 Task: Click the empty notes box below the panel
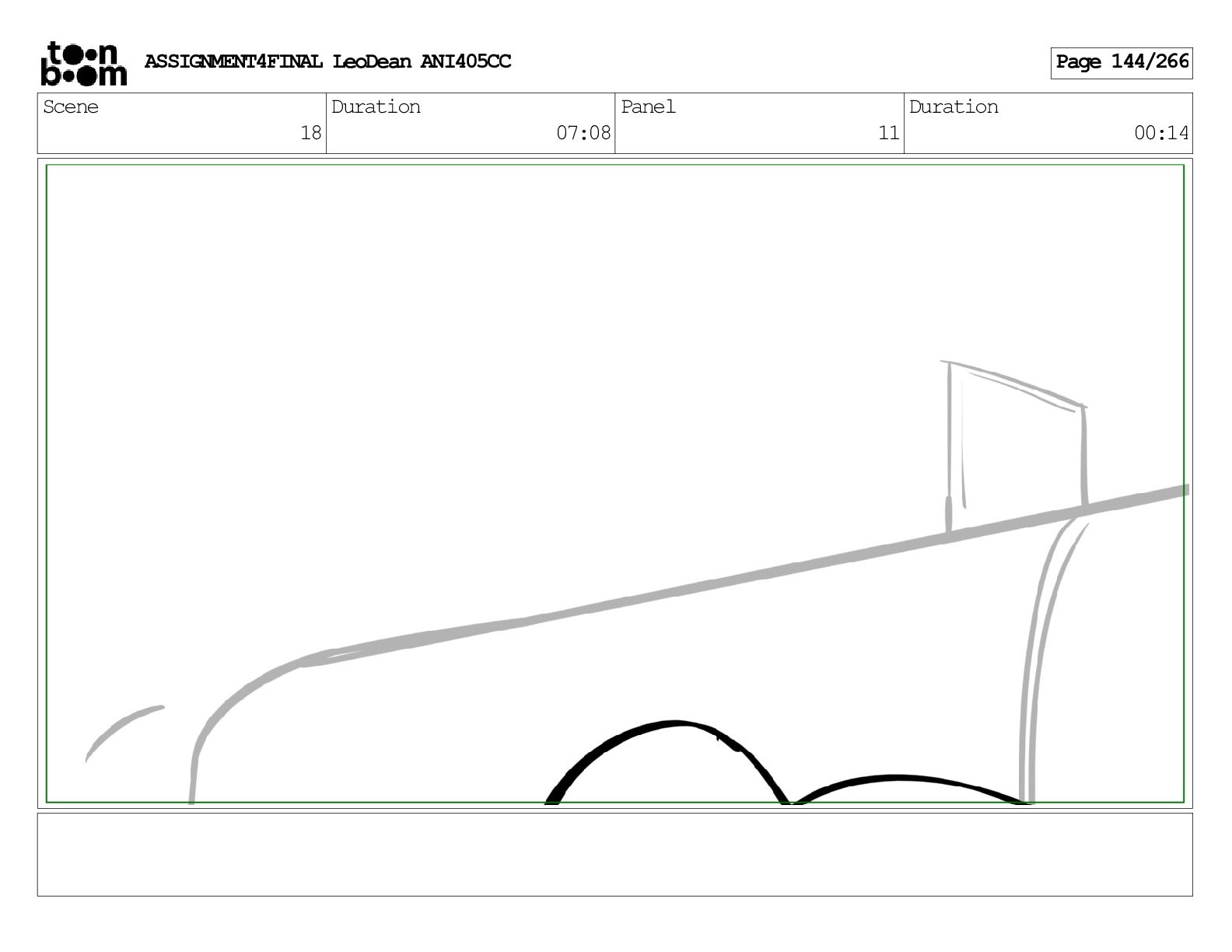pyautogui.click(x=614, y=854)
